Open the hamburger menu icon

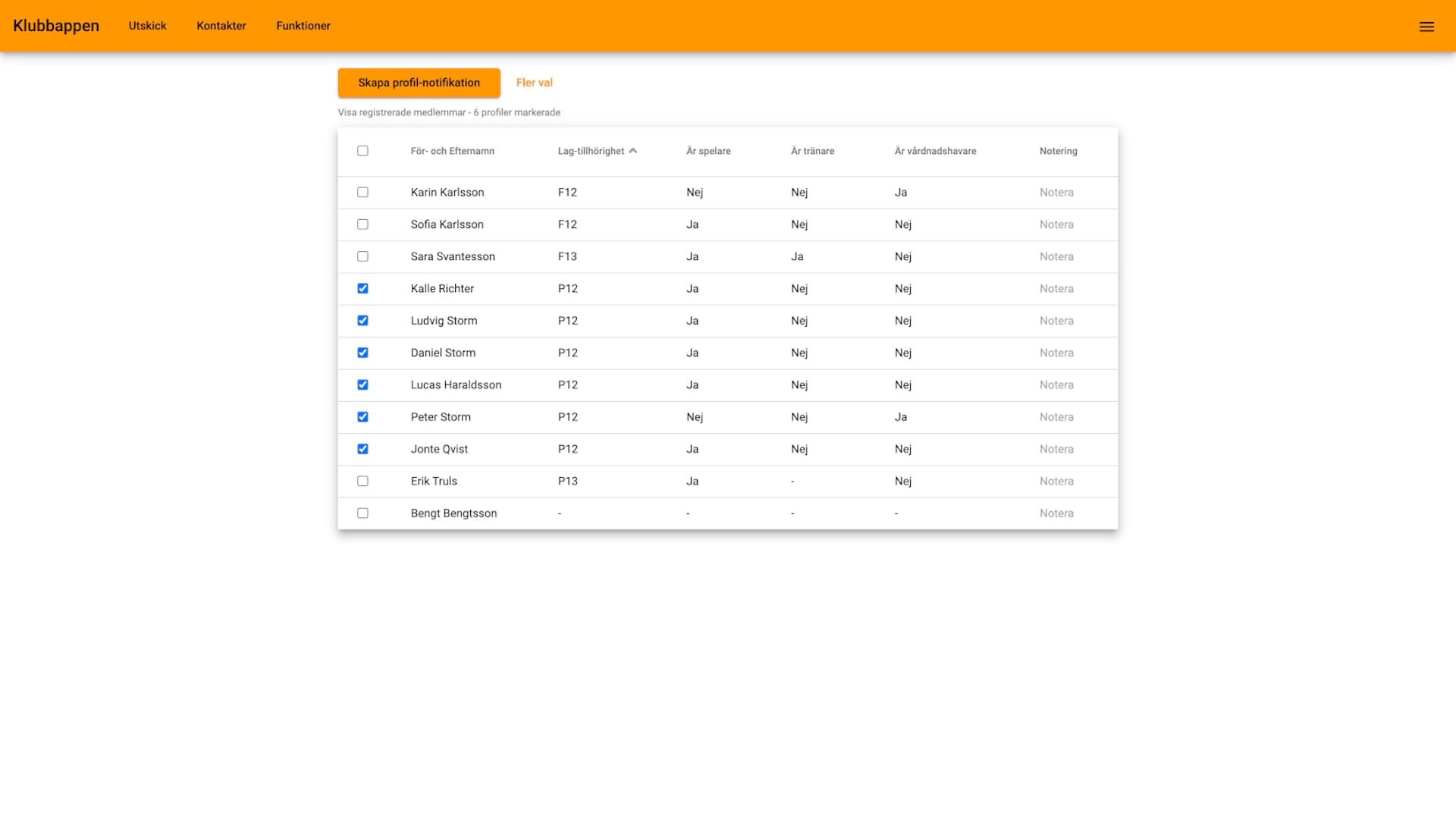click(x=1426, y=27)
